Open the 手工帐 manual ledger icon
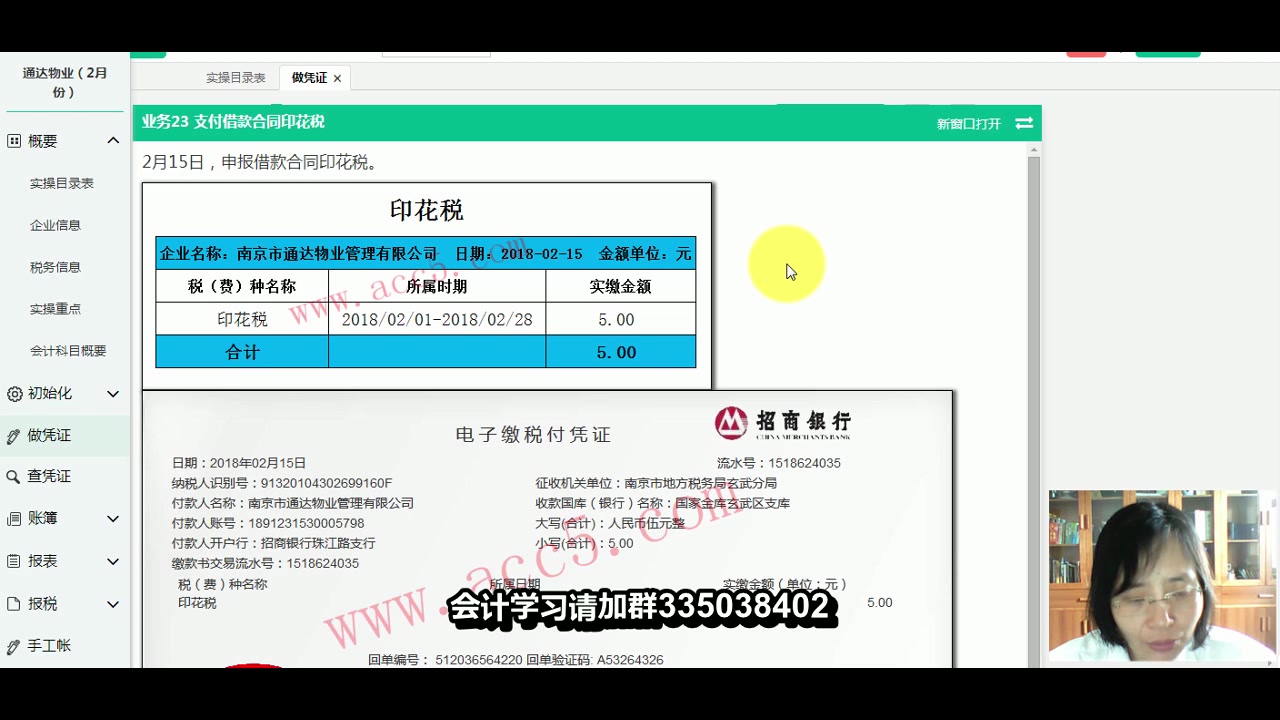The image size is (1280, 720). pyautogui.click(x=13, y=646)
